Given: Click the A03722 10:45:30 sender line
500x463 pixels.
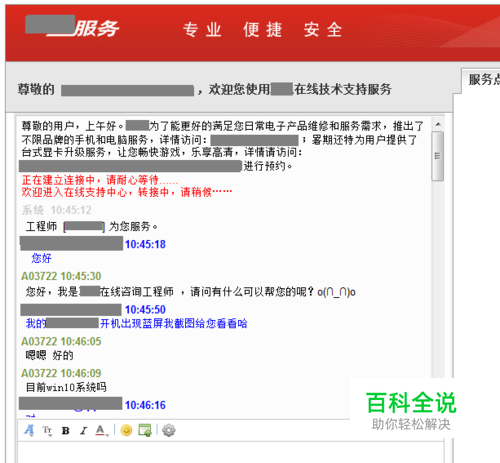Looking at the screenshot, I should pos(61,276).
